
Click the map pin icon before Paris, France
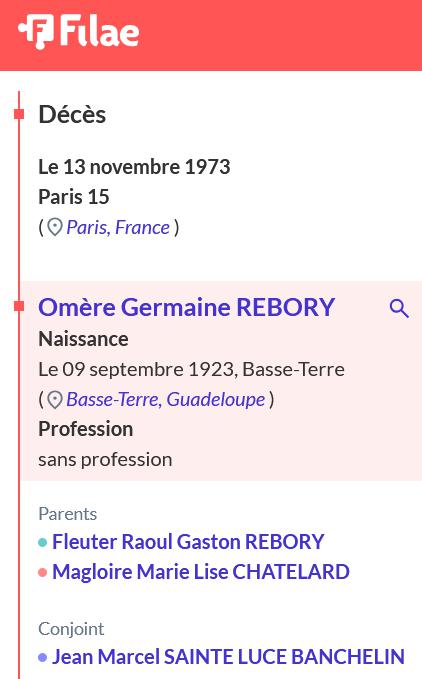pyautogui.click(x=55, y=227)
